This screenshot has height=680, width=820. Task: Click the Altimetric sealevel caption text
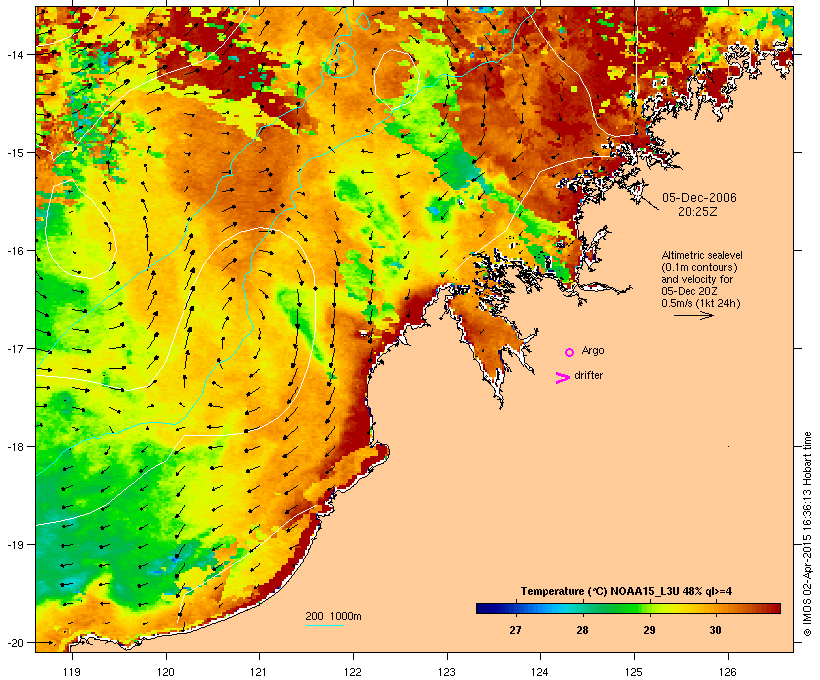click(702, 255)
